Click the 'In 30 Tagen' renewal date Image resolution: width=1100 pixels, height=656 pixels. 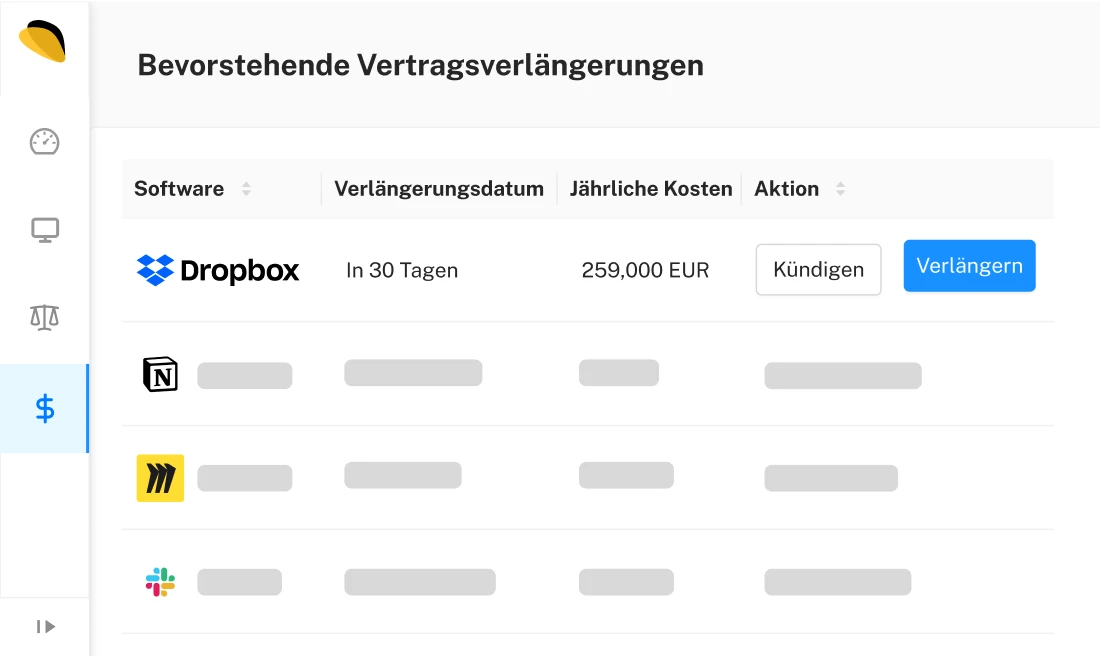(402, 270)
